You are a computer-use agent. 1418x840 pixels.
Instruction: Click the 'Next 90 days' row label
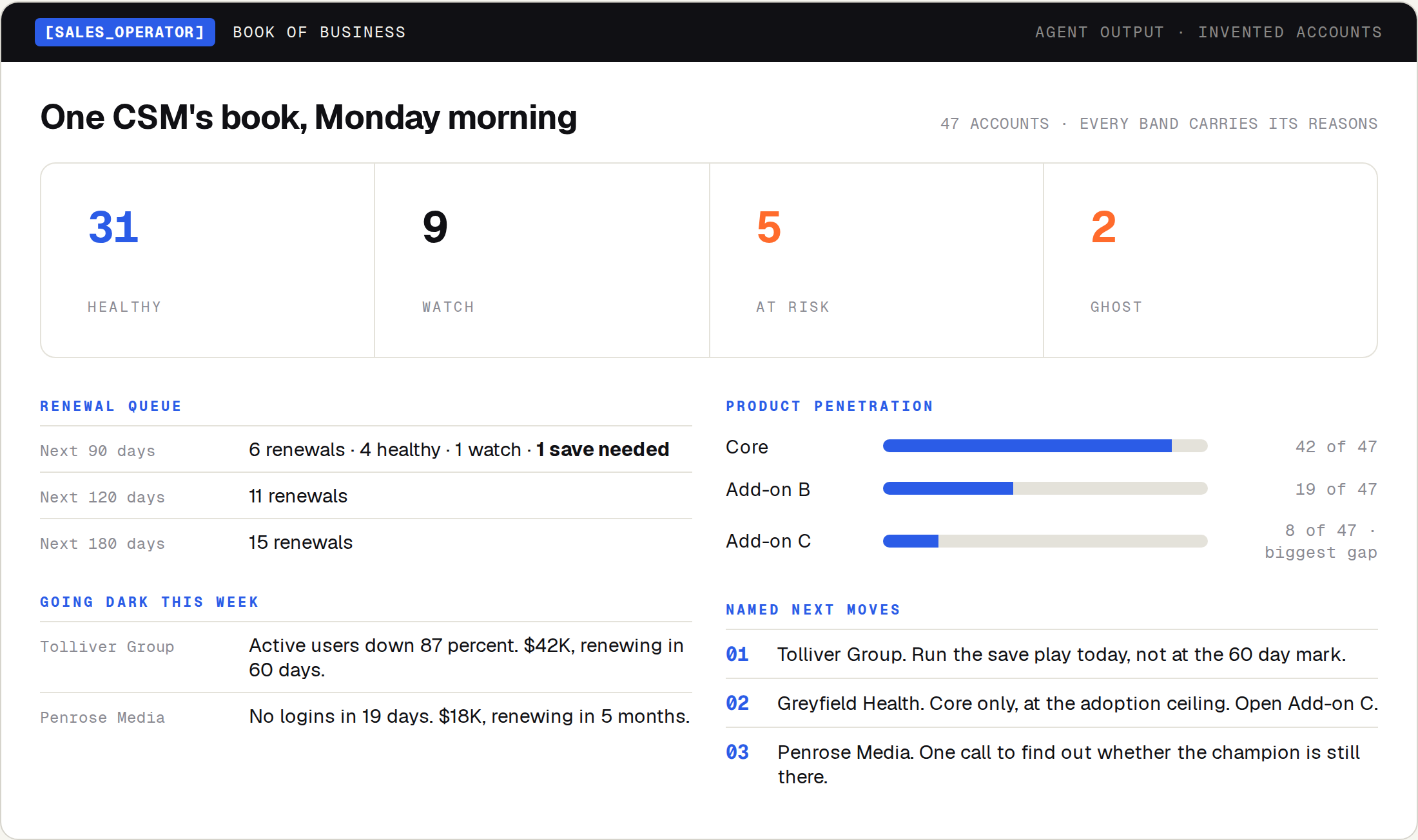(98, 451)
